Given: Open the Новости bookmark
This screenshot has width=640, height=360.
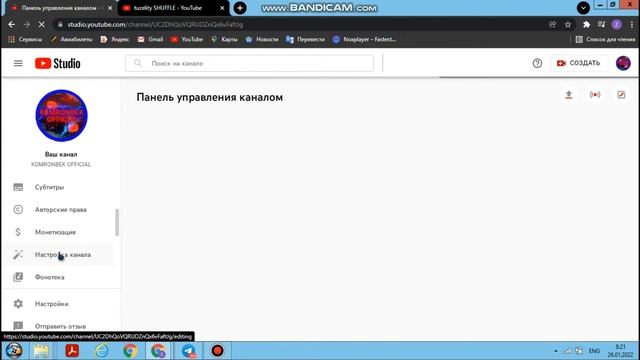Looking at the screenshot, I should tap(262, 39).
